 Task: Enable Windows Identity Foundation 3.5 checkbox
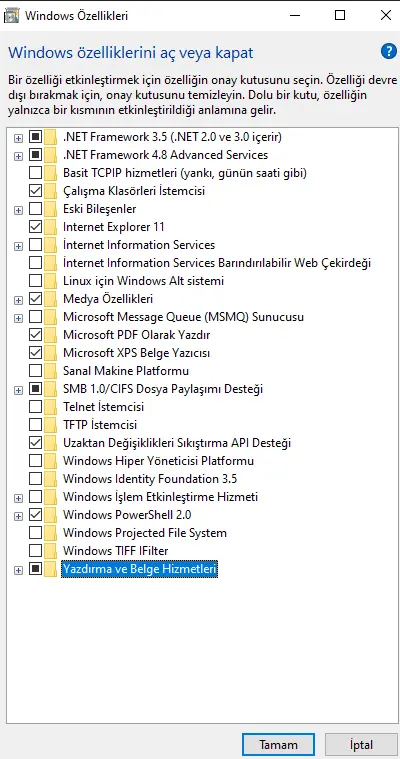coord(35,479)
